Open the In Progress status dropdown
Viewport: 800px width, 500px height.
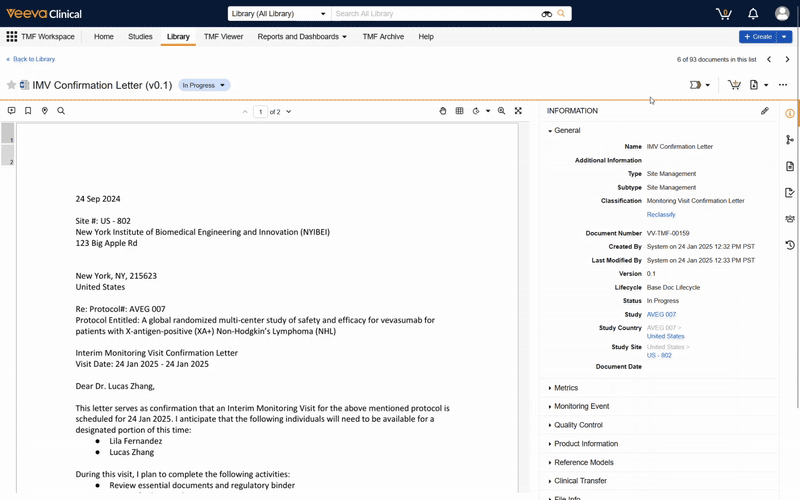click(x=204, y=85)
